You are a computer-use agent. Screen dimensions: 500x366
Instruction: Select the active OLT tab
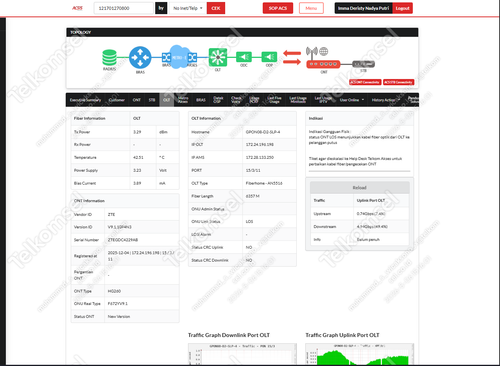167,100
